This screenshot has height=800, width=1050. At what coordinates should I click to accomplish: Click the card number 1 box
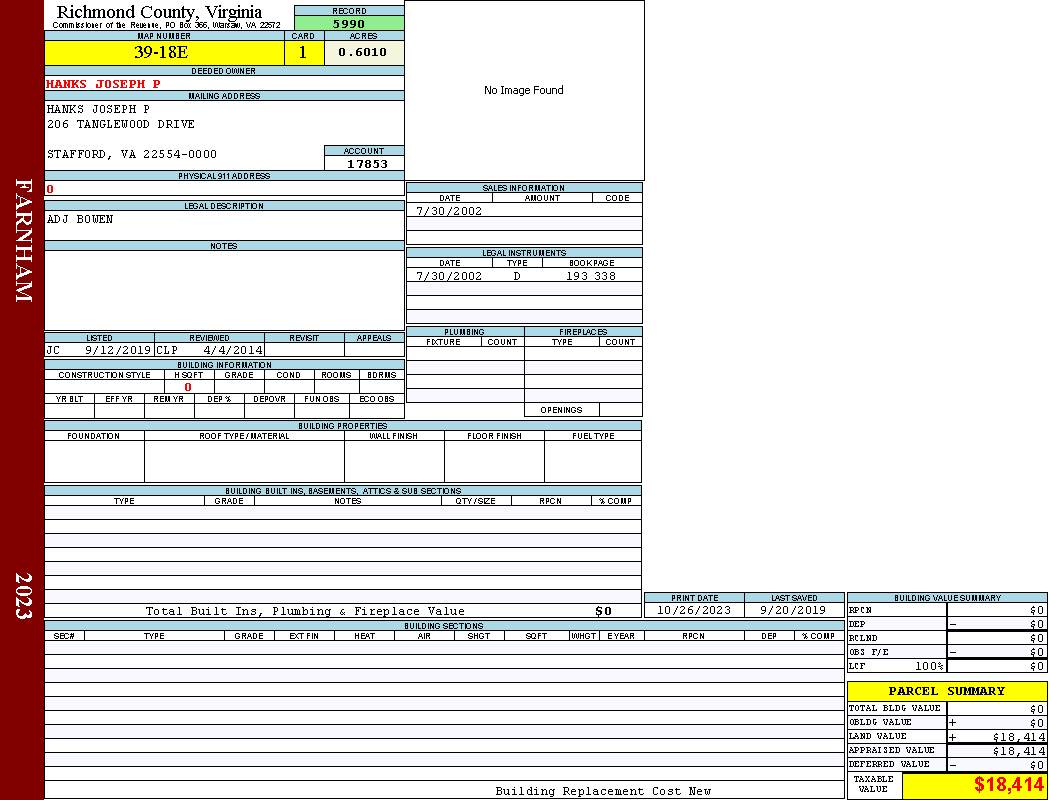303,53
